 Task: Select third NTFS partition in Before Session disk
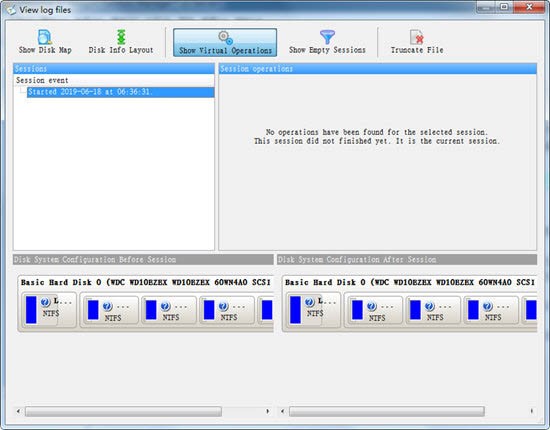click(x=169, y=310)
